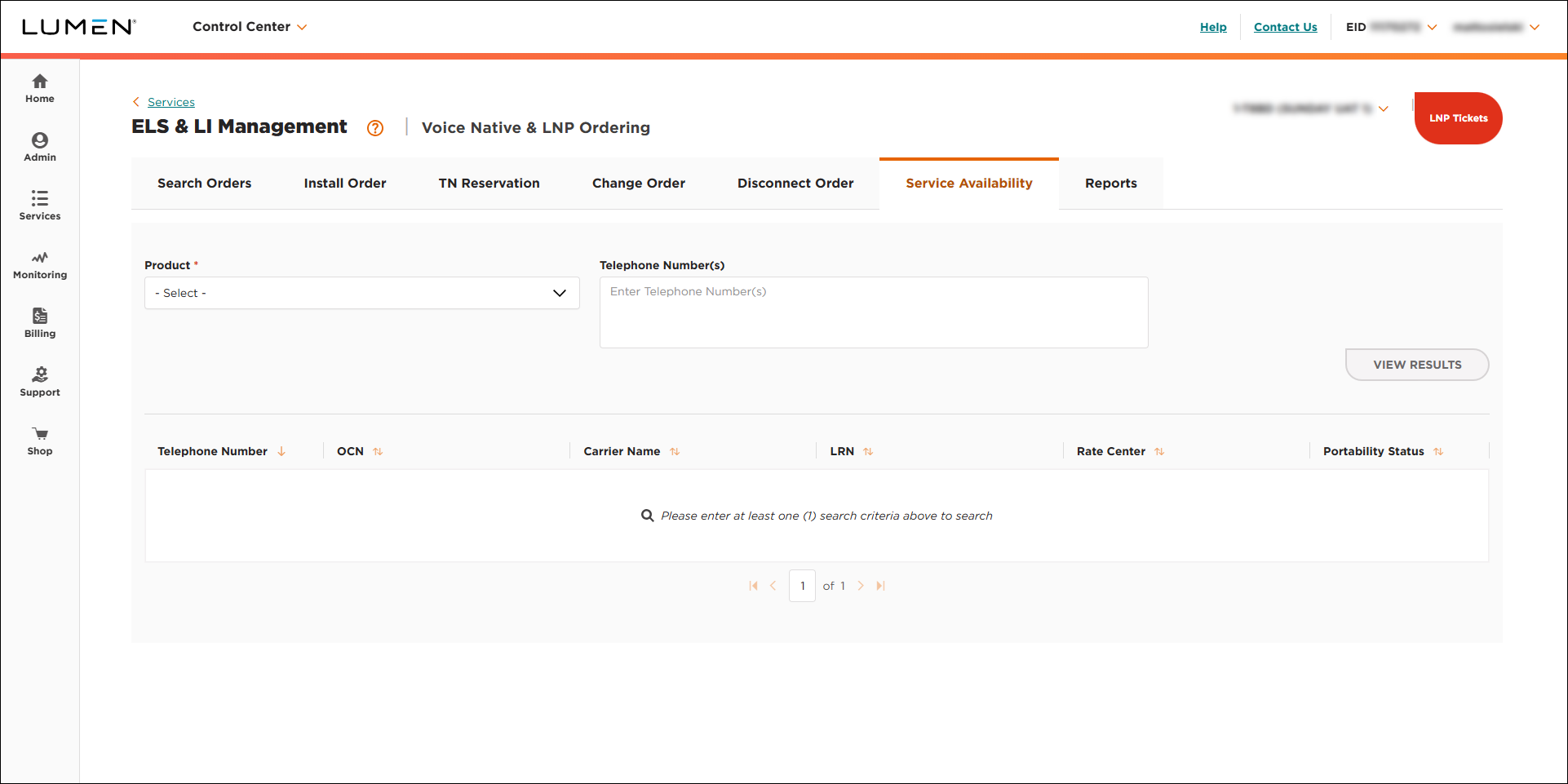1568x784 pixels.
Task: Click the View Results button
Action: click(1417, 365)
